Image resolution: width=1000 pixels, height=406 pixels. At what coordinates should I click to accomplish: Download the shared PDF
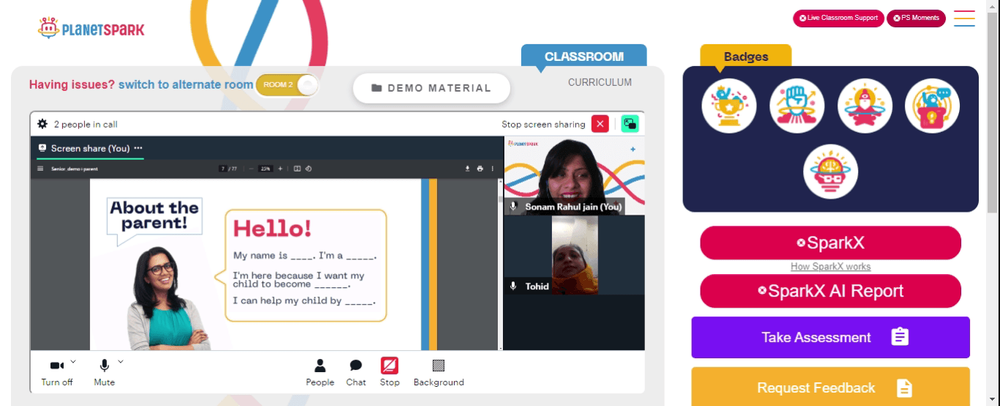pyautogui.click(x=467, y=169)
